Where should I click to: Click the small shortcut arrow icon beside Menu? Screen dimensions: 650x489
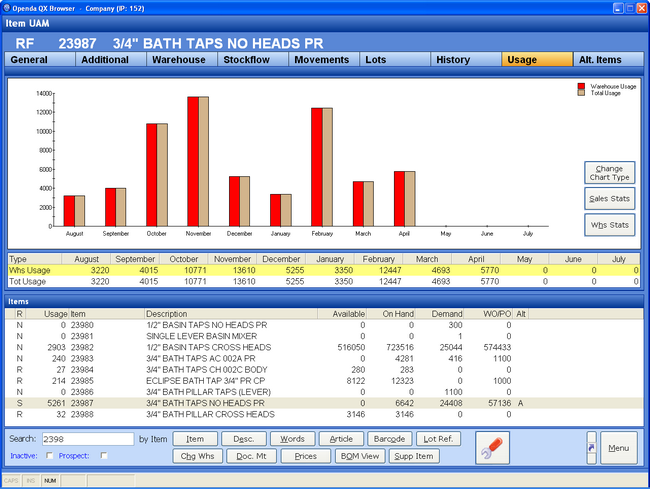(592, 448)
